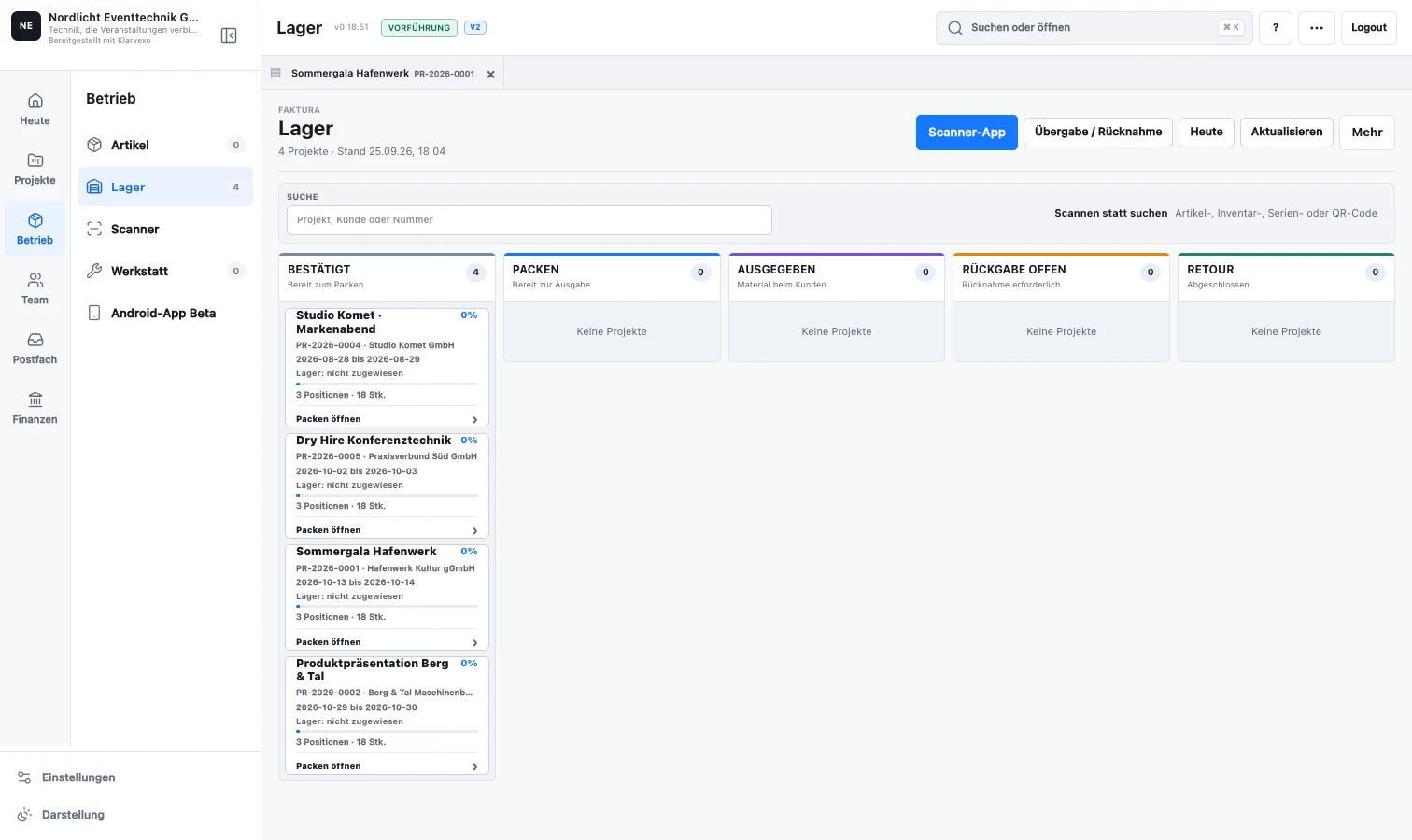
Task: Click the Nordlicht Eventtechnik company name
Action: (x=123, y=17)
